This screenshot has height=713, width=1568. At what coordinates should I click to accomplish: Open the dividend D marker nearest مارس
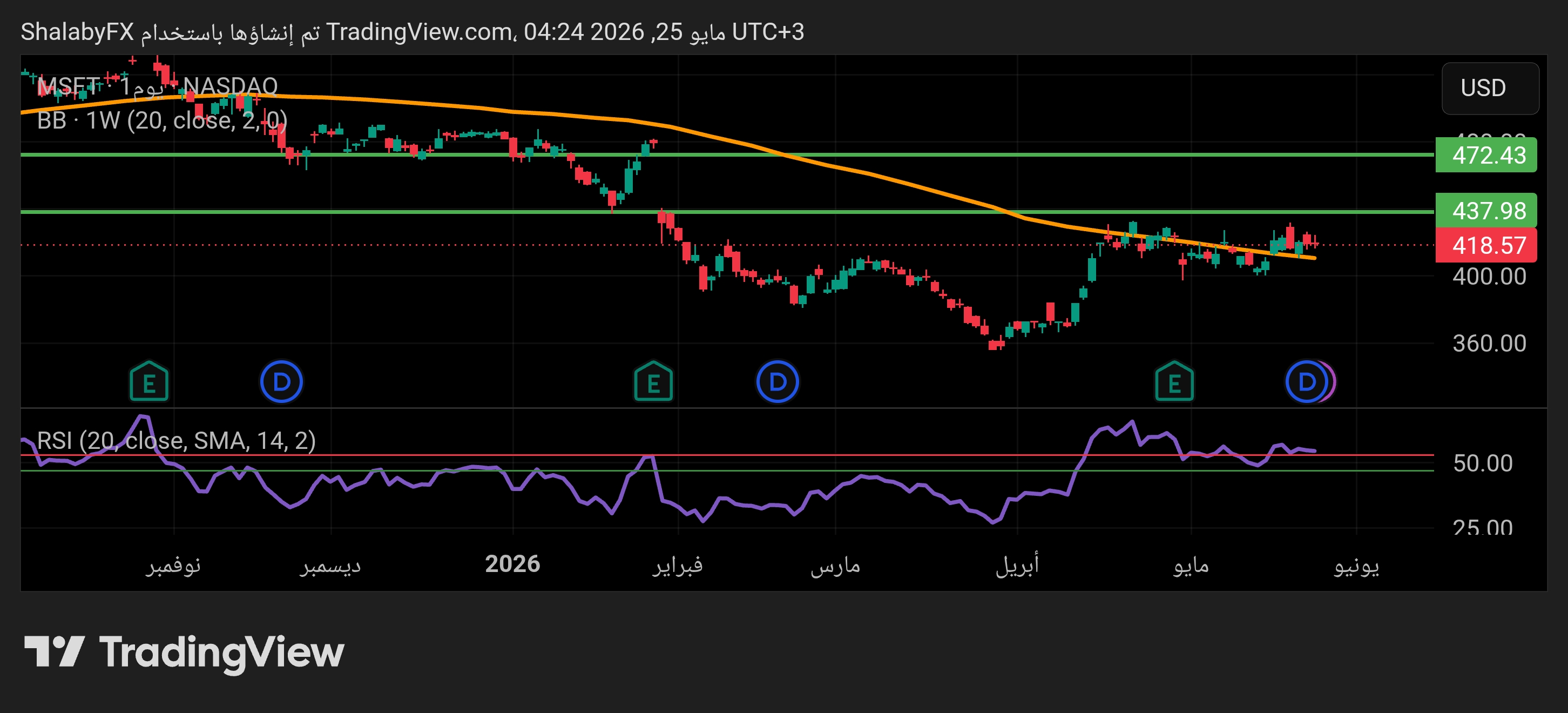[x=778, y=382]
